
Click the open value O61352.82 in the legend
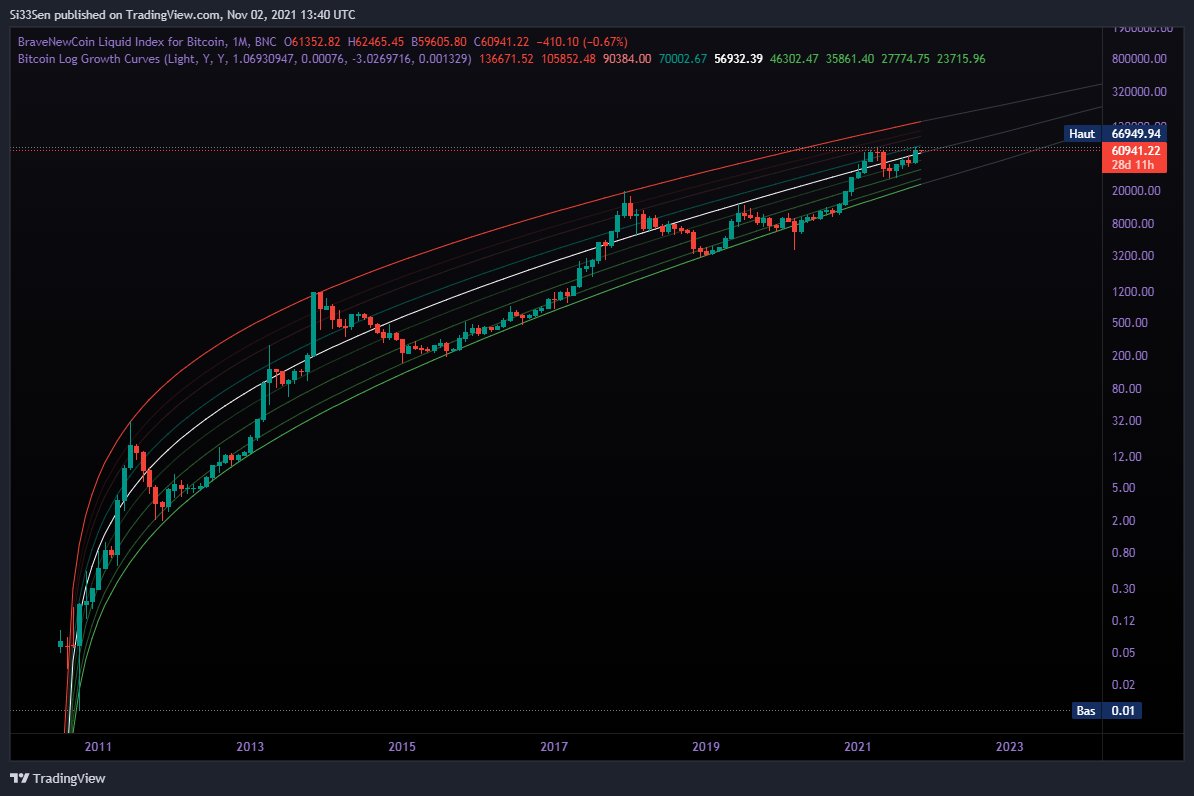pyautogui.click(x=312, y=42)
